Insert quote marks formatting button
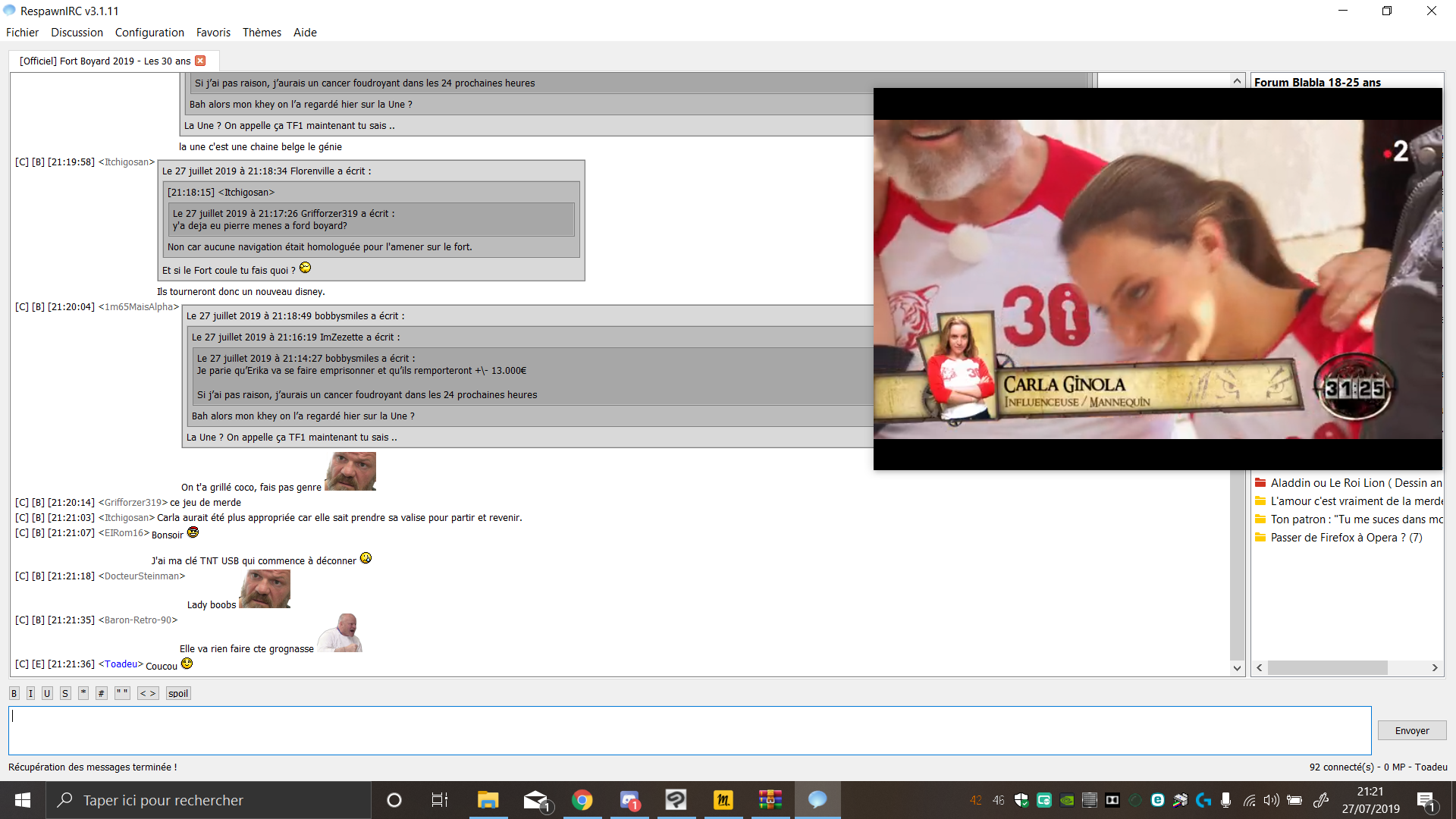 click(122, 693)
